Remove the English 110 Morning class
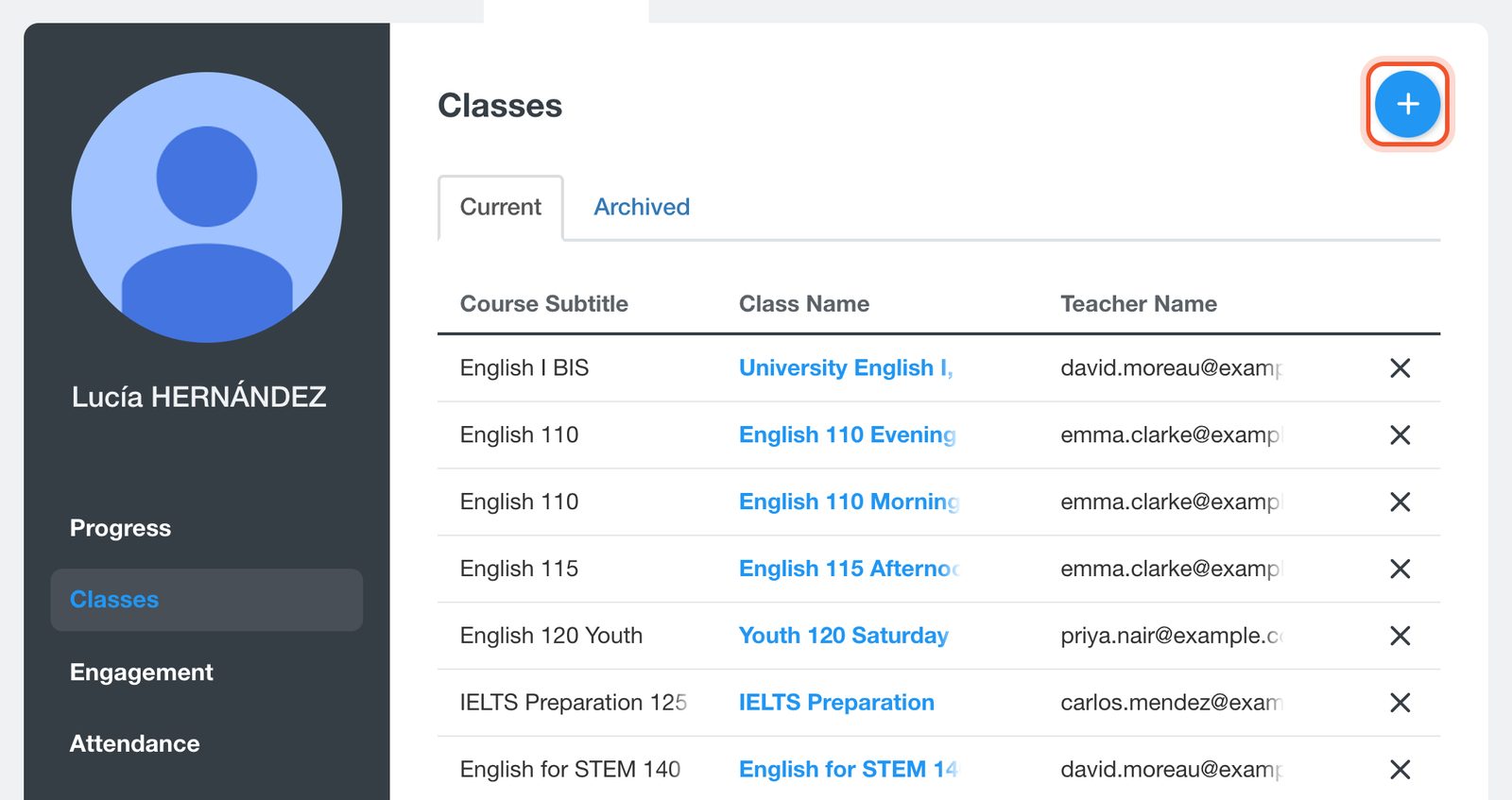This screenshot has width=1512, height=800. (1400, 502)
